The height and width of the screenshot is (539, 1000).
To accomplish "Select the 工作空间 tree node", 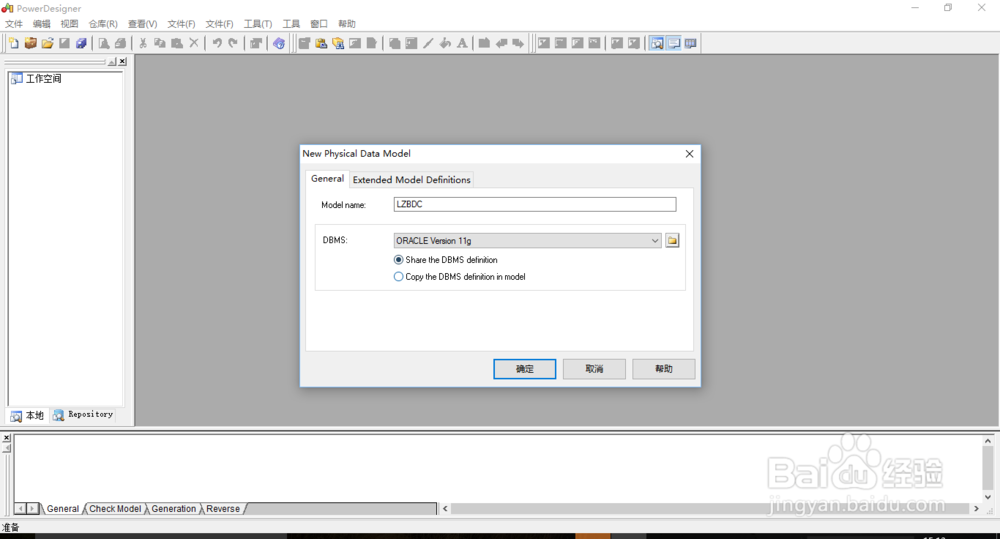I will coord(43,78).
